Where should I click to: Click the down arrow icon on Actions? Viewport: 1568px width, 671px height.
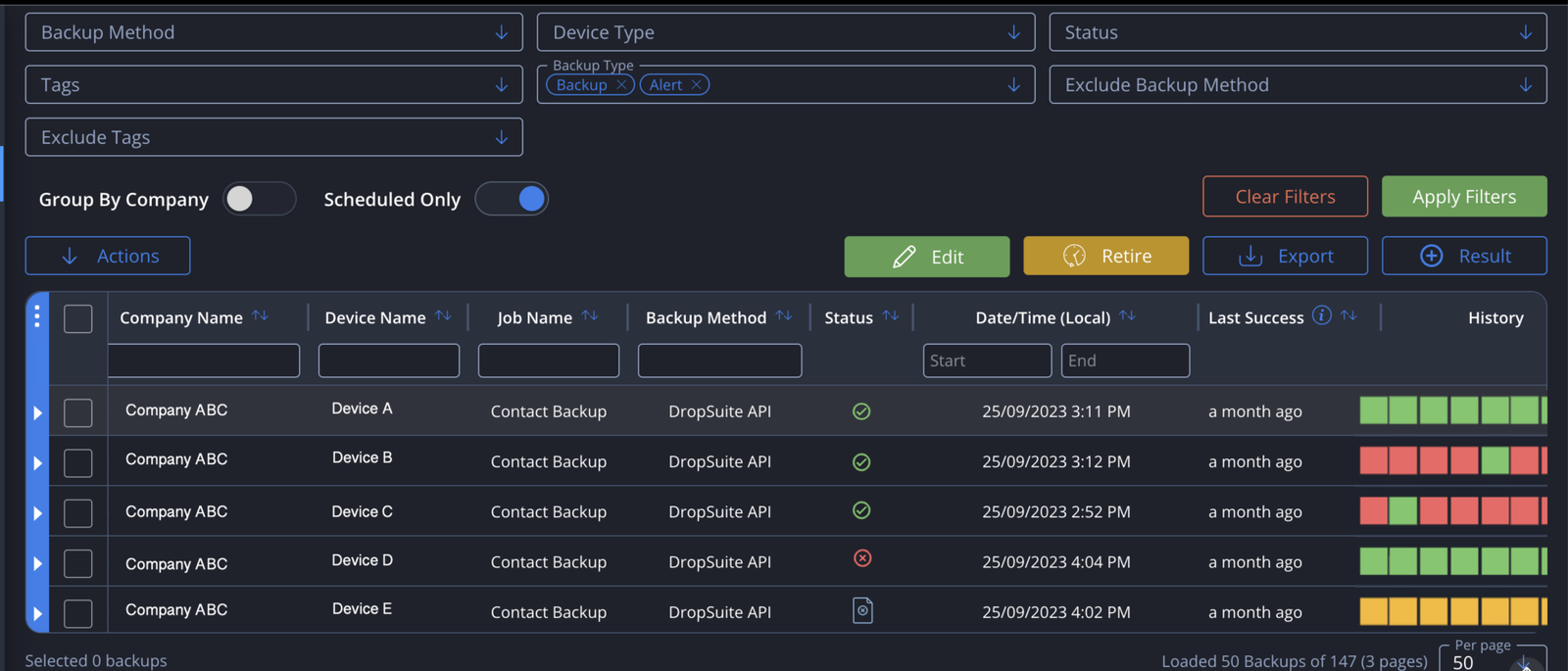click(70, 256)
